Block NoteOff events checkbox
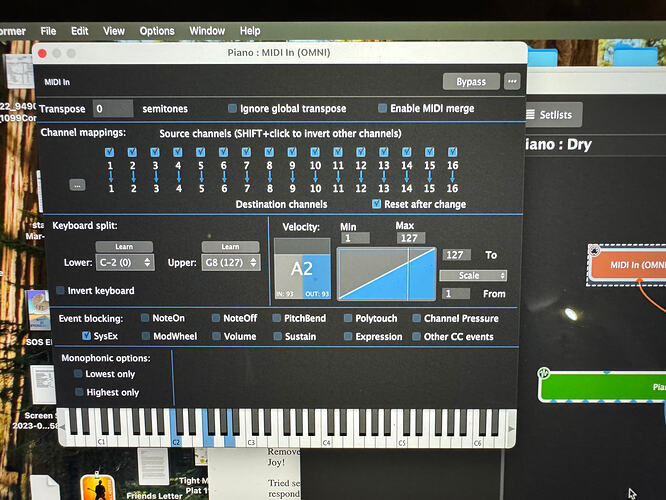This screenshot has width=666, height=500. point(216,318)
